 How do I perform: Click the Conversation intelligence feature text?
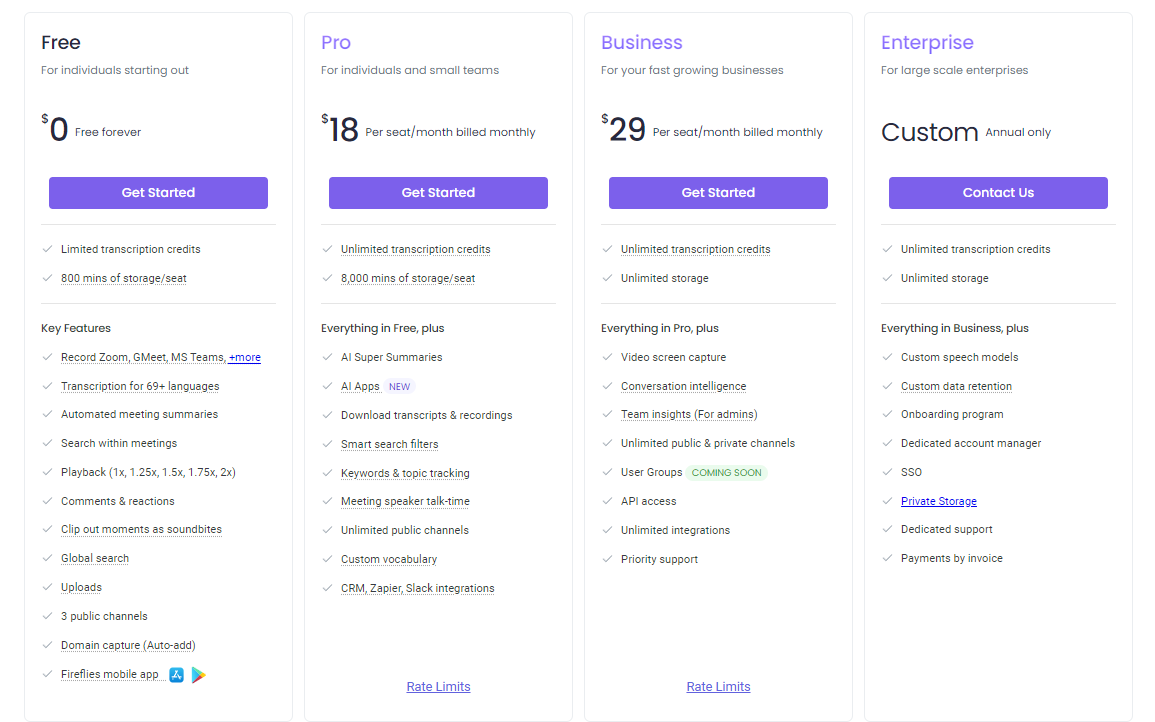click(683, 386)
